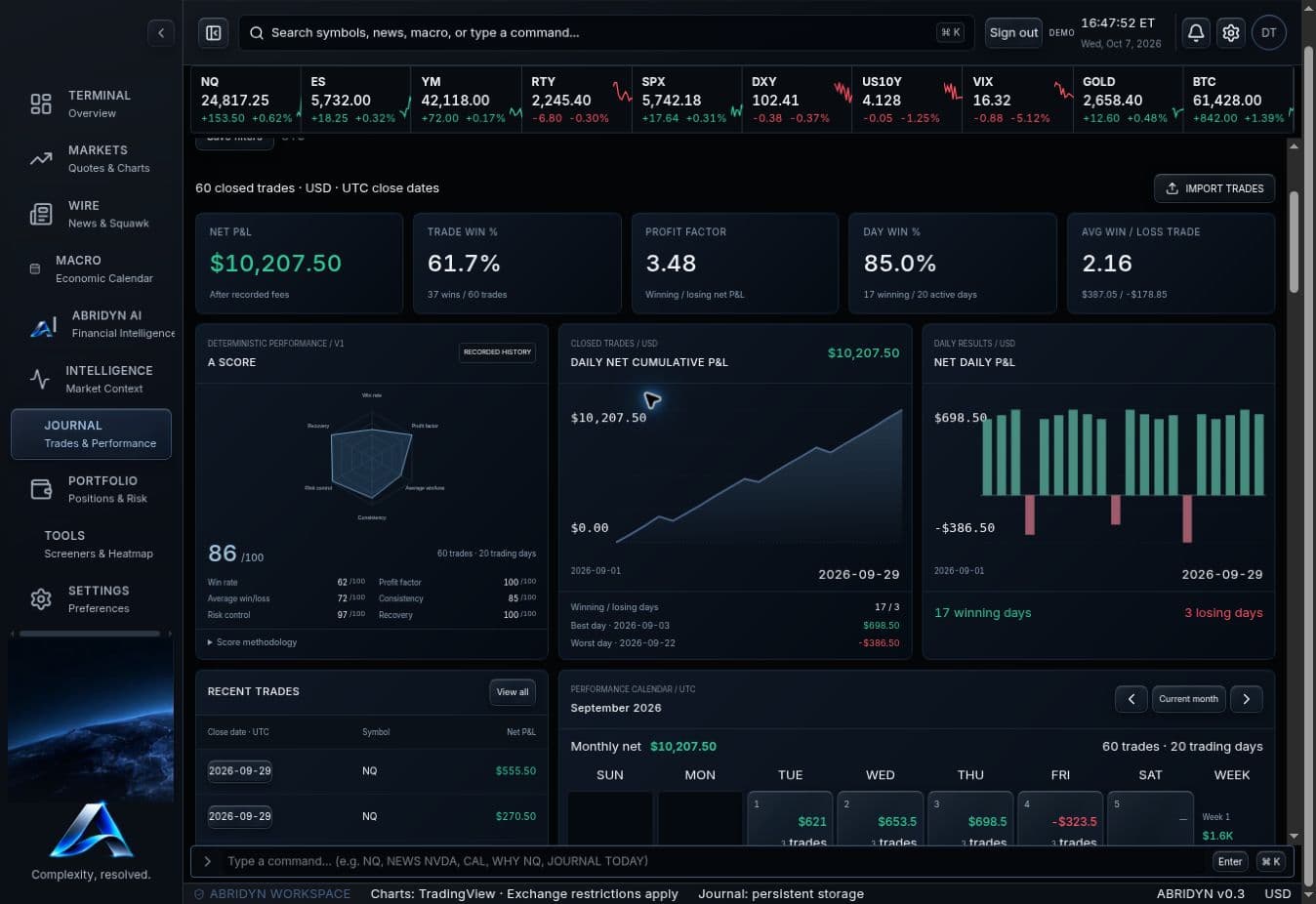Go to next calendar month
This screenshot has width=1316, height=904.
(x=1246, y=699)
